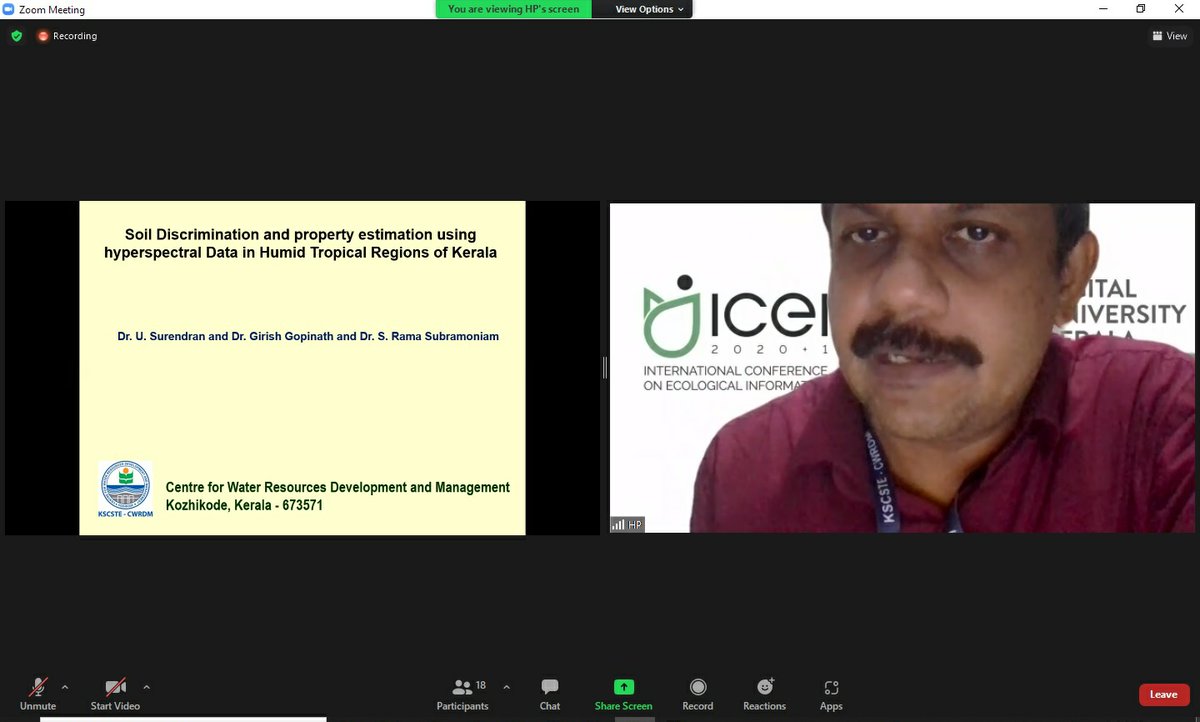
Task: Expand audio options arrow next to Unmute
Action: click(x=65, y=687)
